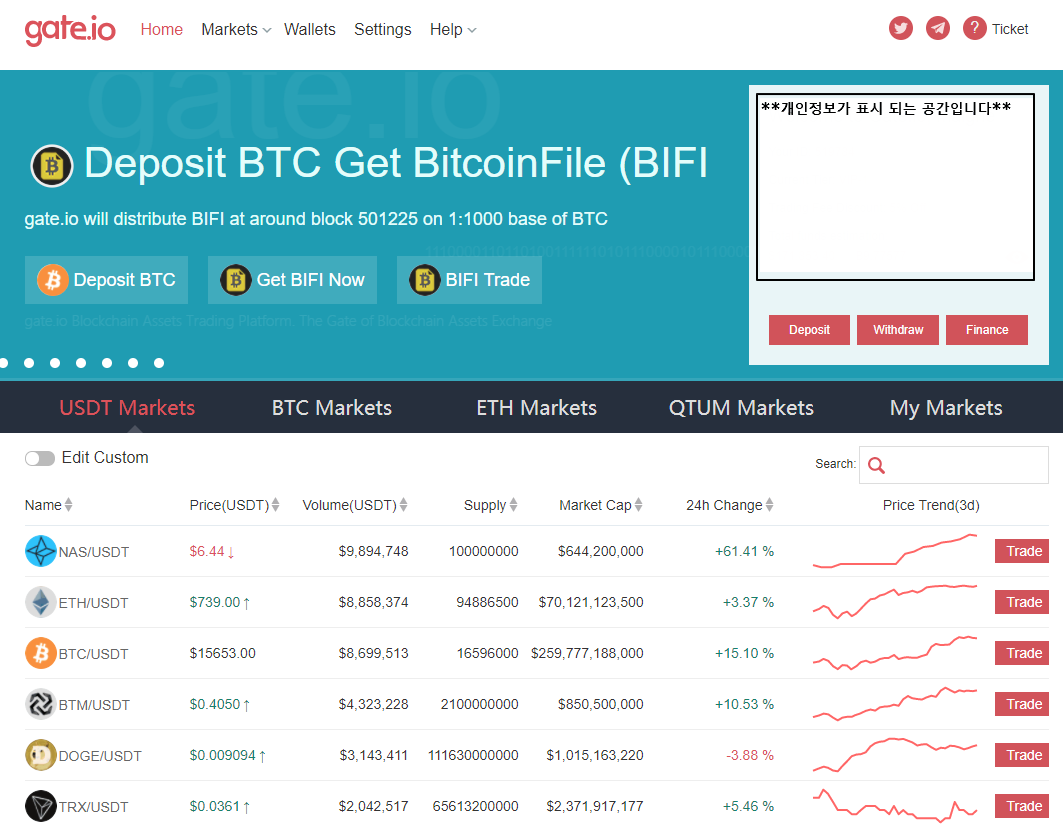Screen dimensions: 1063x826
Task: Click the BTM coin icon
Action: click(41, 704)
